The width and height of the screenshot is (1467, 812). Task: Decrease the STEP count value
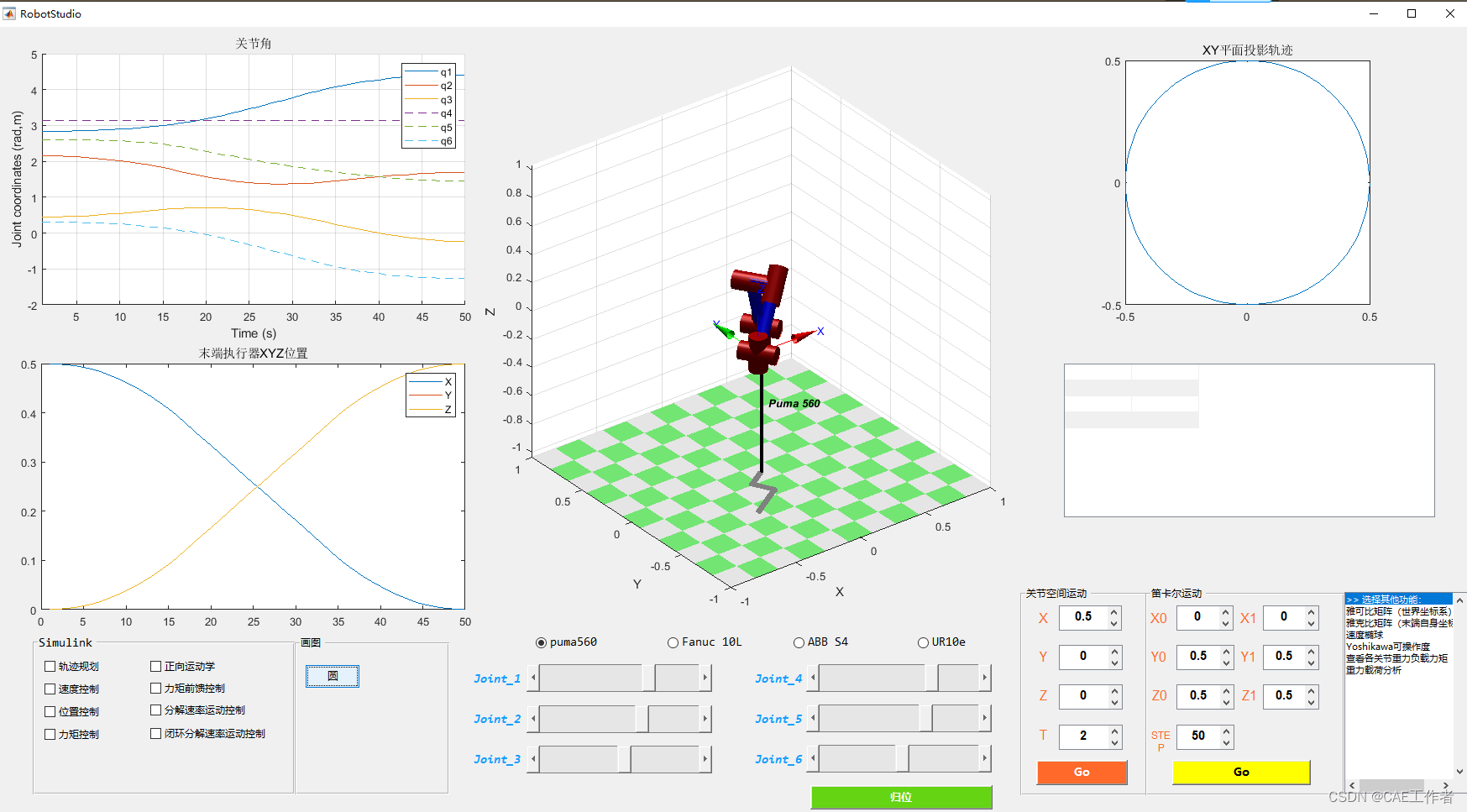[x=1226, y=743]
